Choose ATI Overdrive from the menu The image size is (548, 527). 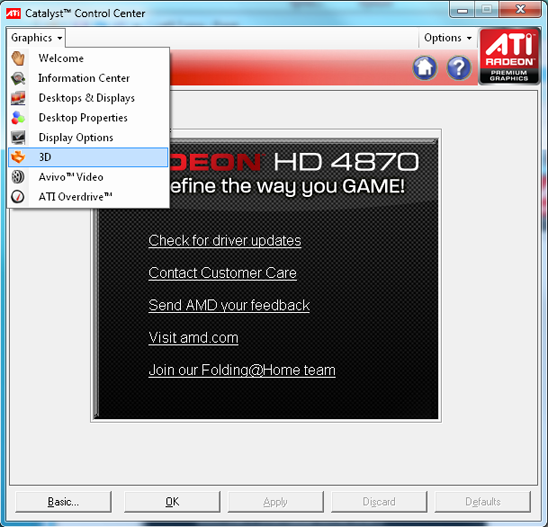pos(88,197)
